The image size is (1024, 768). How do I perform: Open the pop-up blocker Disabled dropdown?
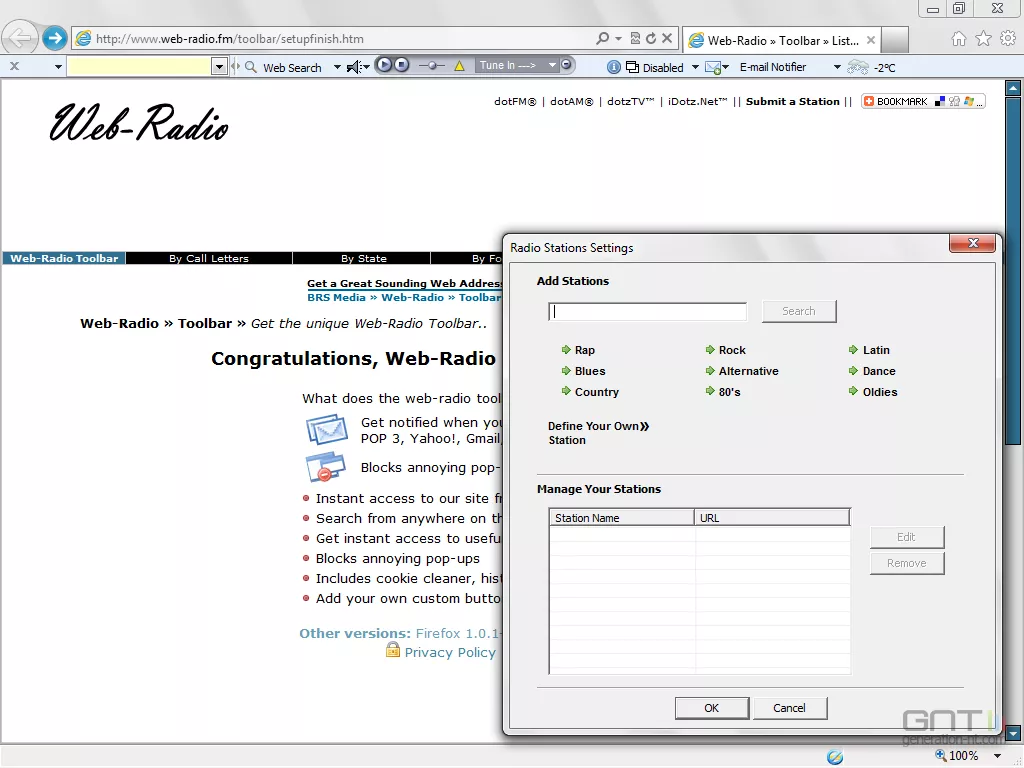[695, 67]
